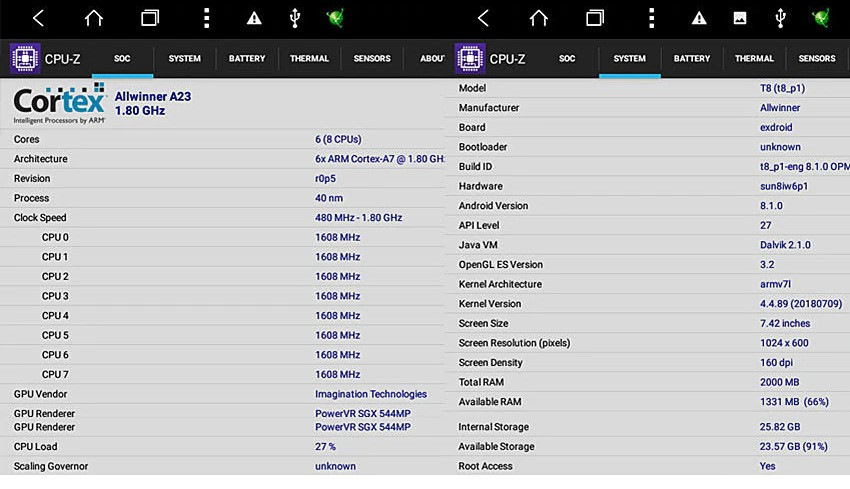Click the '27 %' CPU Load value
Screen dimensions: 850x489
325,447
